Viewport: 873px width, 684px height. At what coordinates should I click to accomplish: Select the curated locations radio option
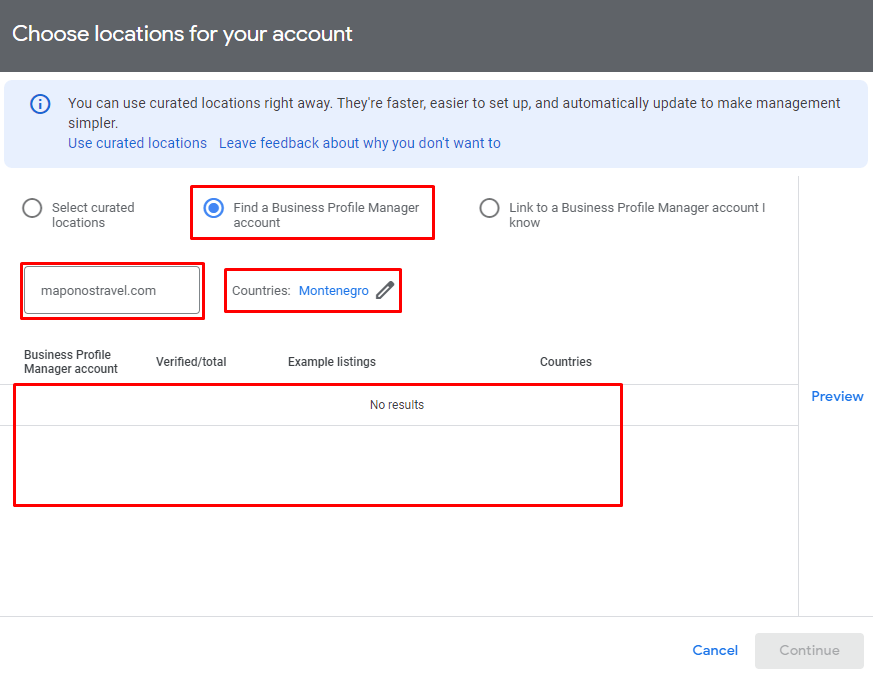point(32,208)
